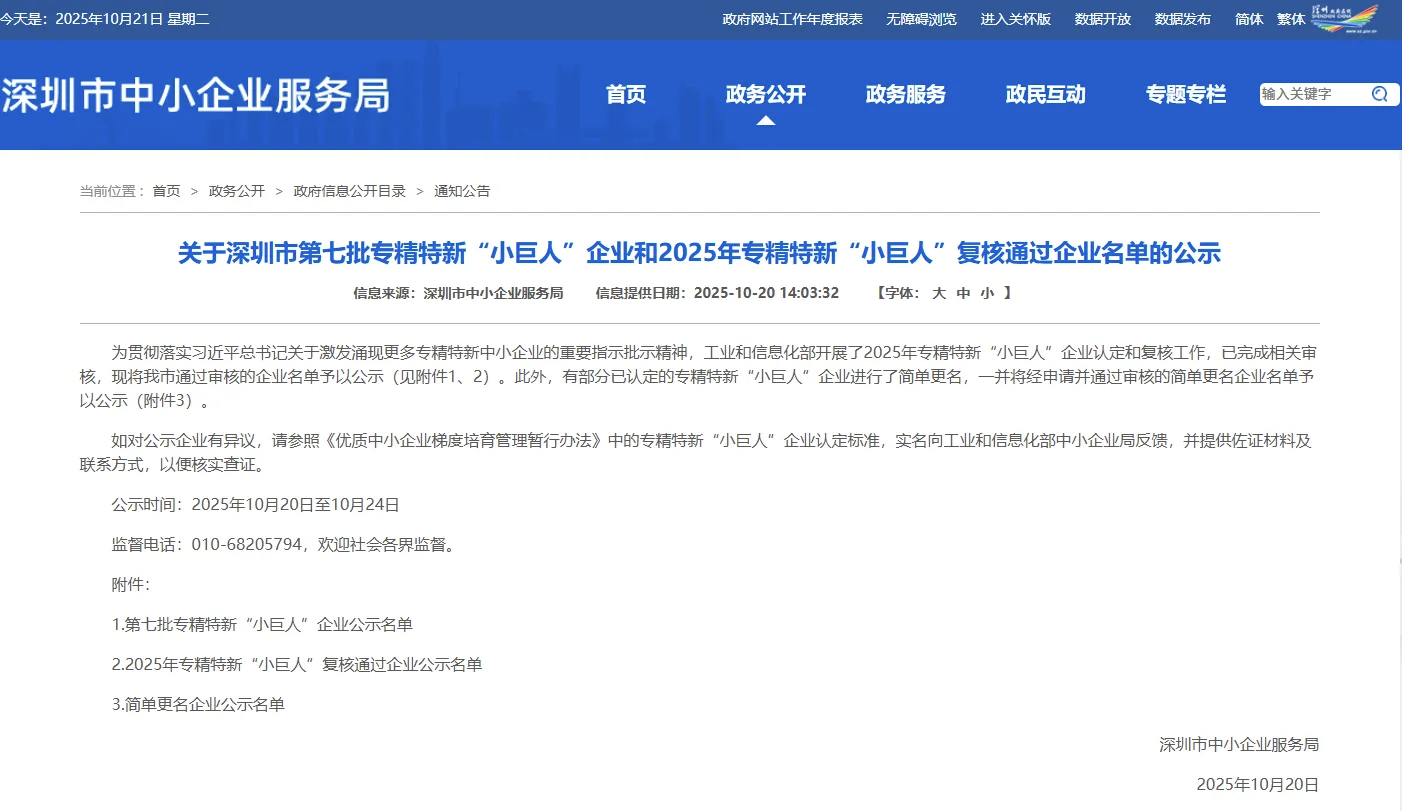This screenshot has height=811, width=1402.
Task: Open 政府网站工作年度报表 link
Action: pos(792,19)
